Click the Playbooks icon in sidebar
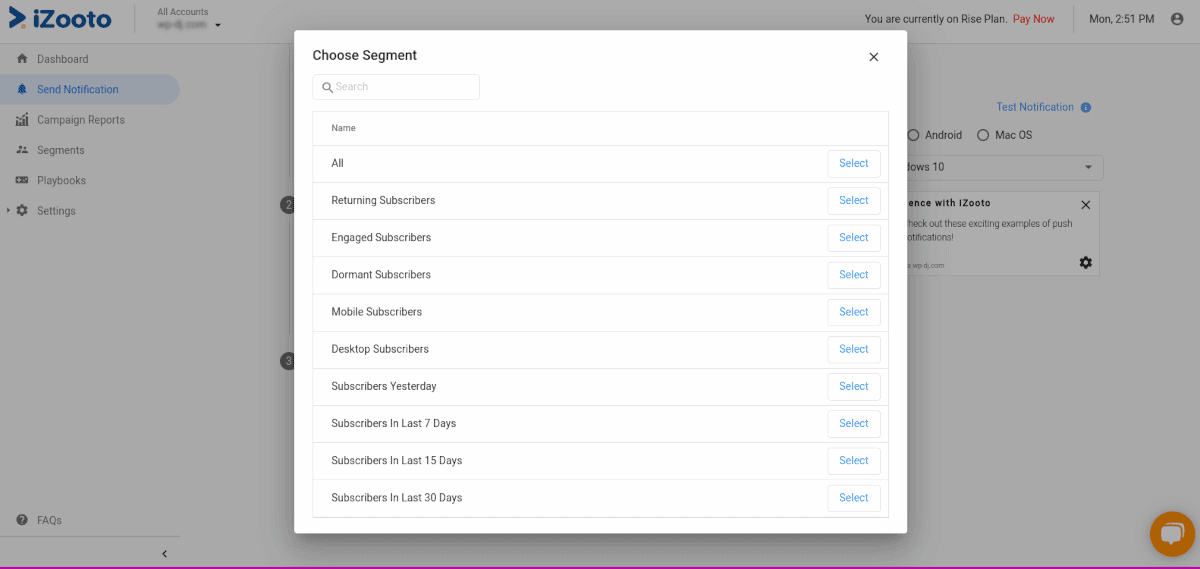 (x=22, y=180)
